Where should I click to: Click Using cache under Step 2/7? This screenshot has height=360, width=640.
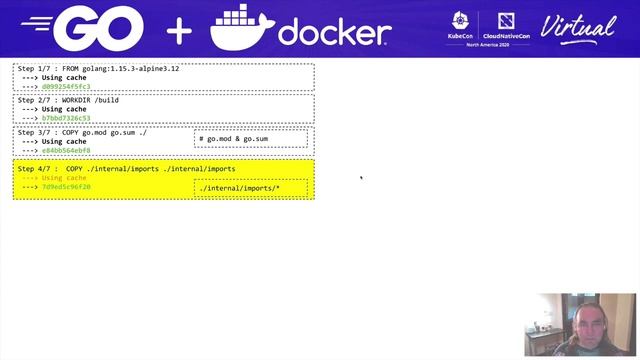point(64,109)
